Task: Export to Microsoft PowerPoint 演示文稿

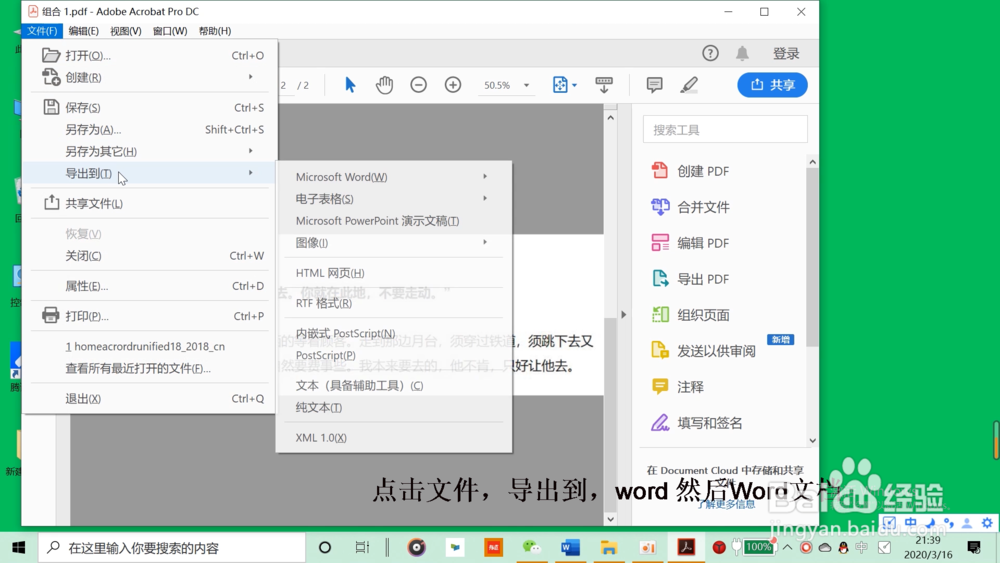Action: coord(394,221)
